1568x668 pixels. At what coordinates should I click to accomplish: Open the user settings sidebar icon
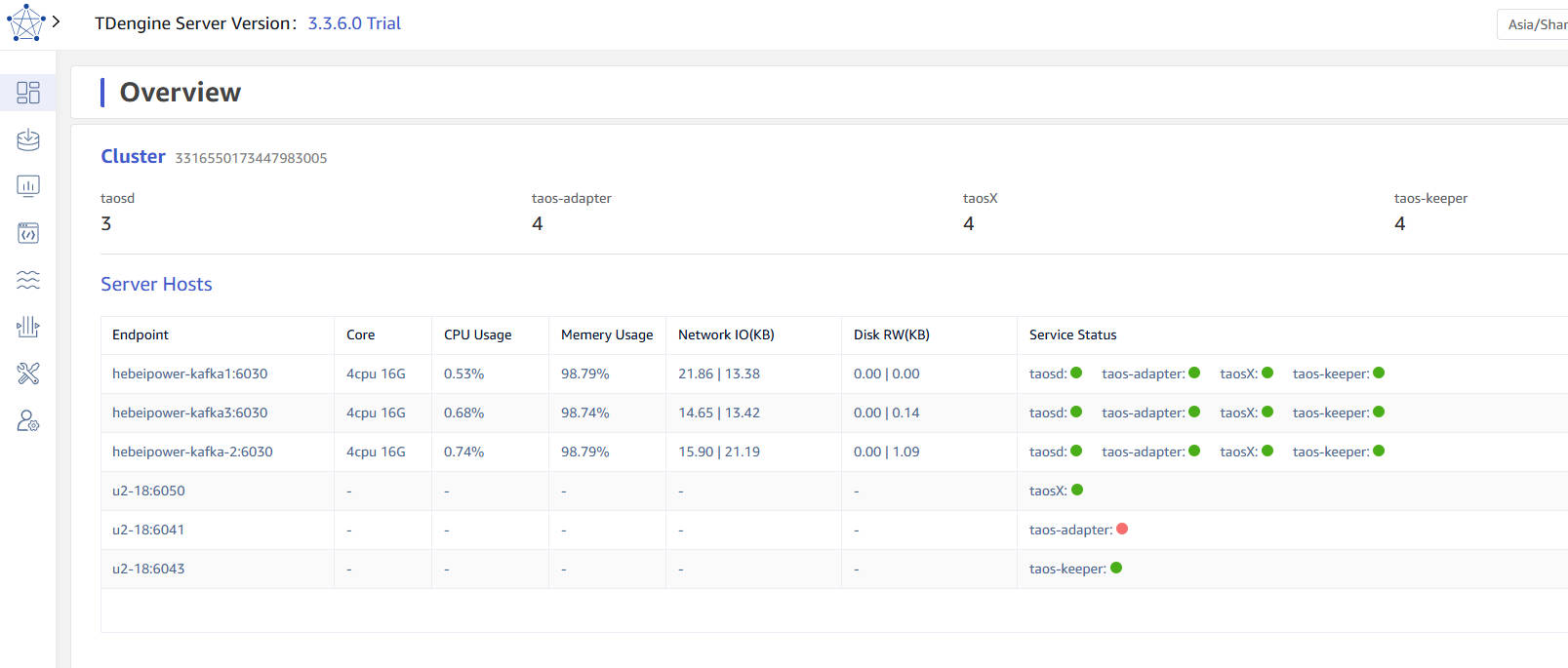coord(28,420)
